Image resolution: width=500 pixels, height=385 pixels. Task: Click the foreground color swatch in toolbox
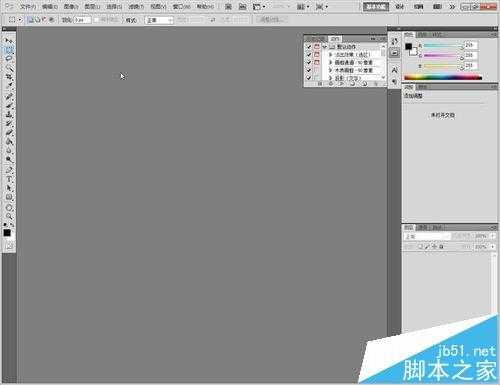(x=7, y=233)
